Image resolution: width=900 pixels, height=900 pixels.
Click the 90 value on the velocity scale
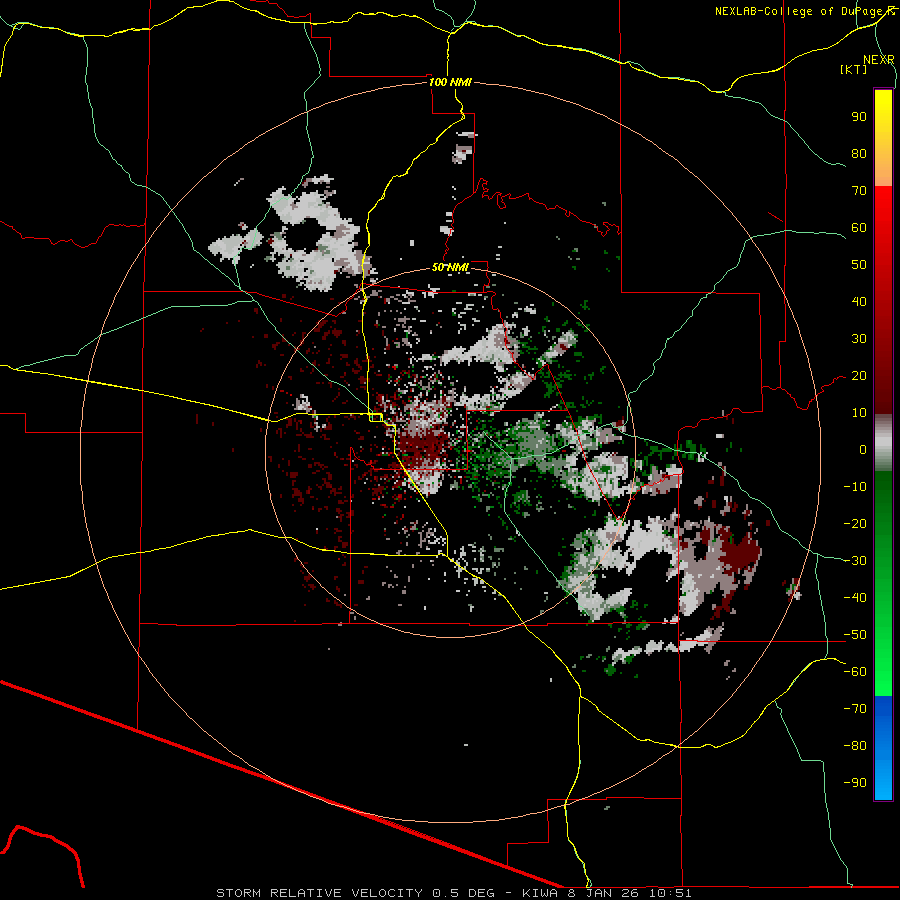(x=859, y=117)
